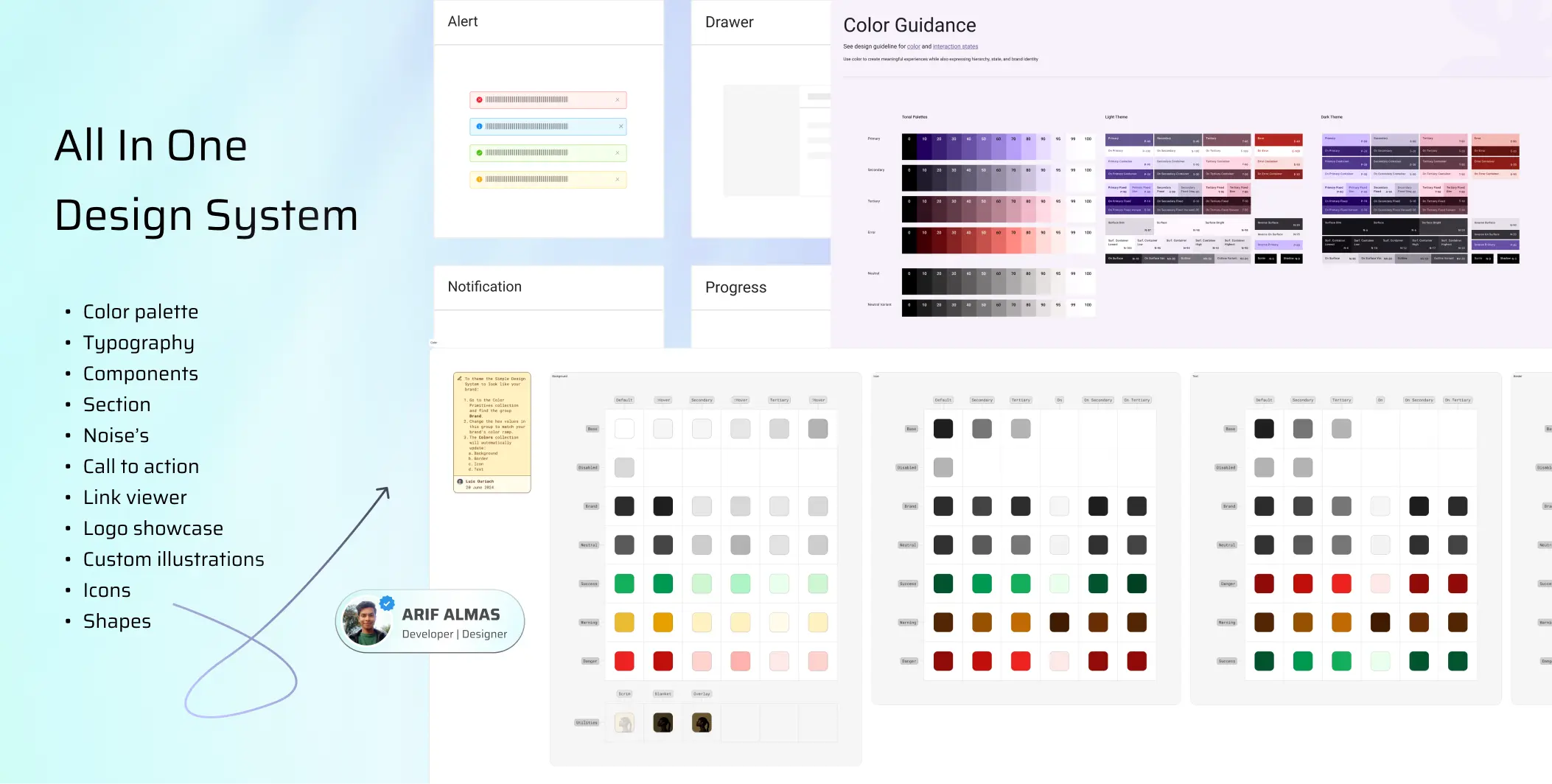The width and height of the screenshot is (1552, 784).
Task: Click the blue info icon in the second alert
Action: coord(480,126)
